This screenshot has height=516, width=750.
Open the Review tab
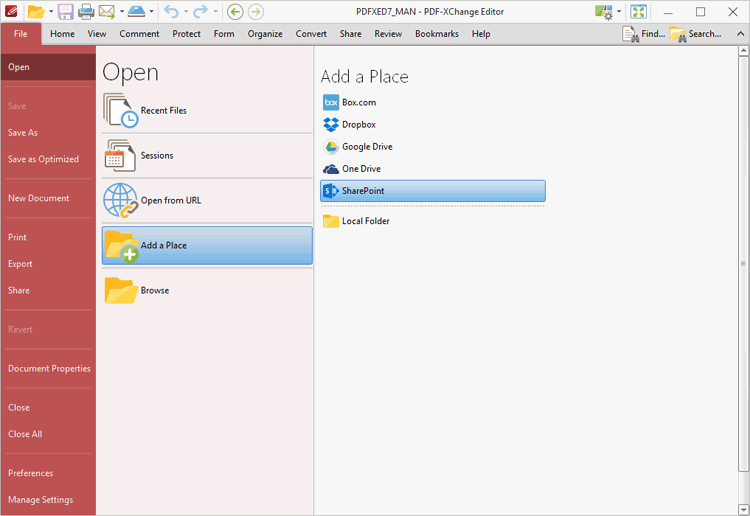pyautogui.click(x=388, y=34)
